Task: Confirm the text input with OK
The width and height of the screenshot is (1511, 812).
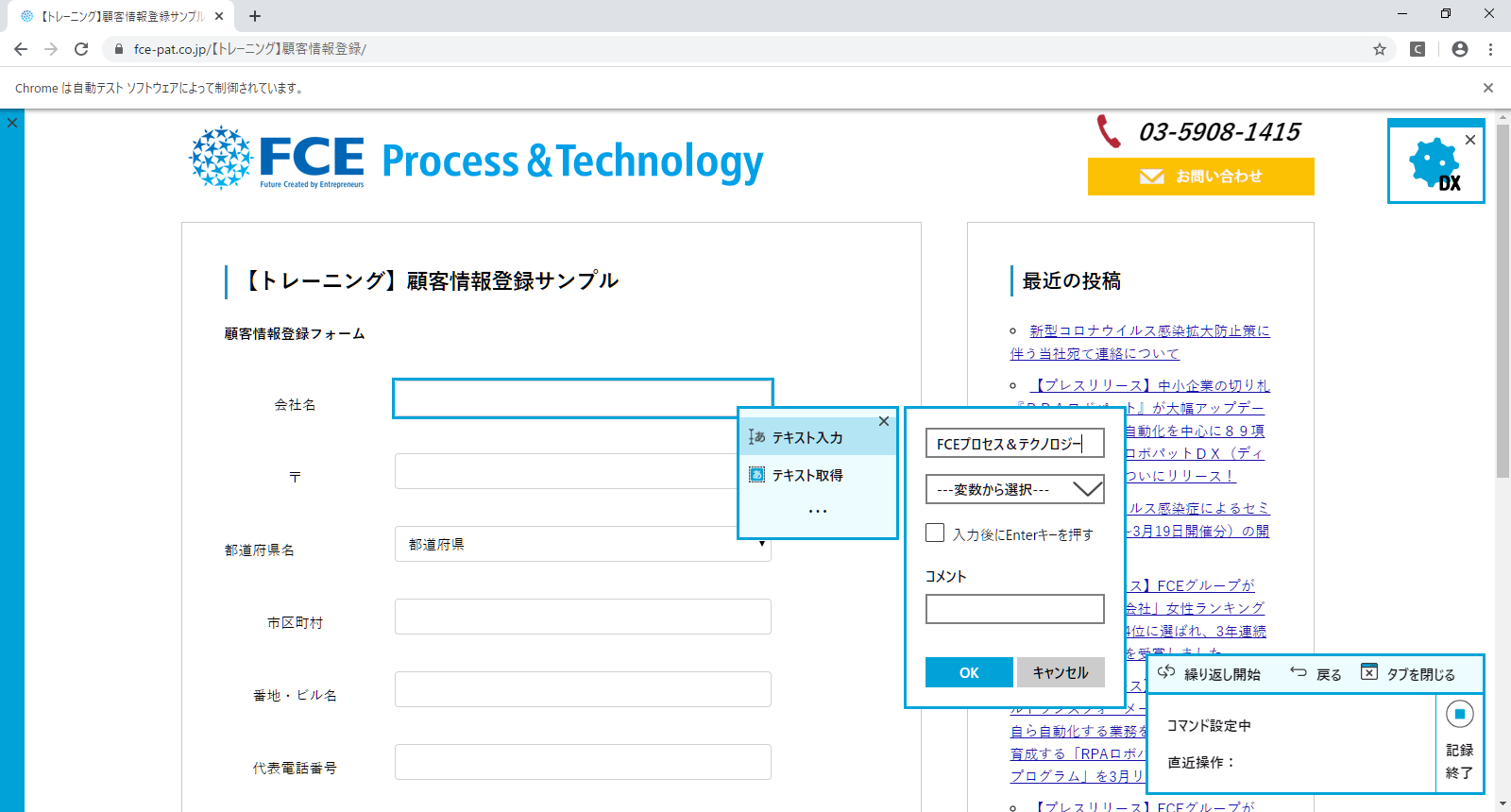Action: (969, 672)
